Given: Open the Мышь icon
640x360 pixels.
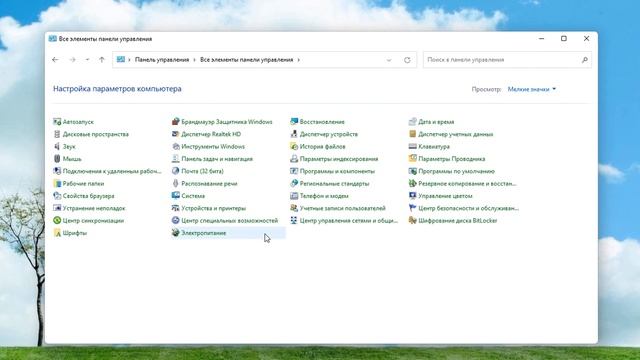Looking at the screenshot, I should tap(57, 159).
